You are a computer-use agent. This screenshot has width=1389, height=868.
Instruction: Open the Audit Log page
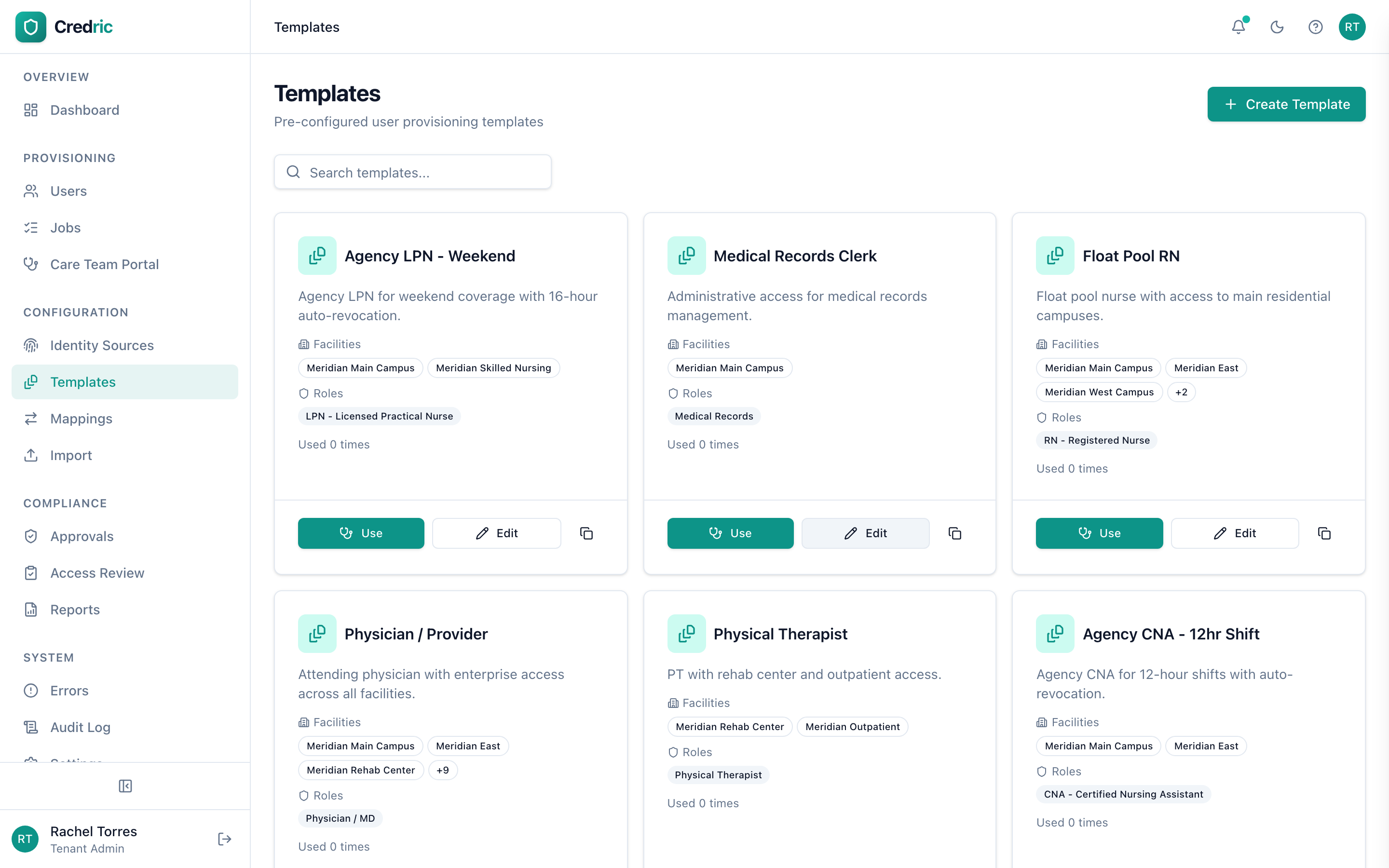[x=80, y=727]
